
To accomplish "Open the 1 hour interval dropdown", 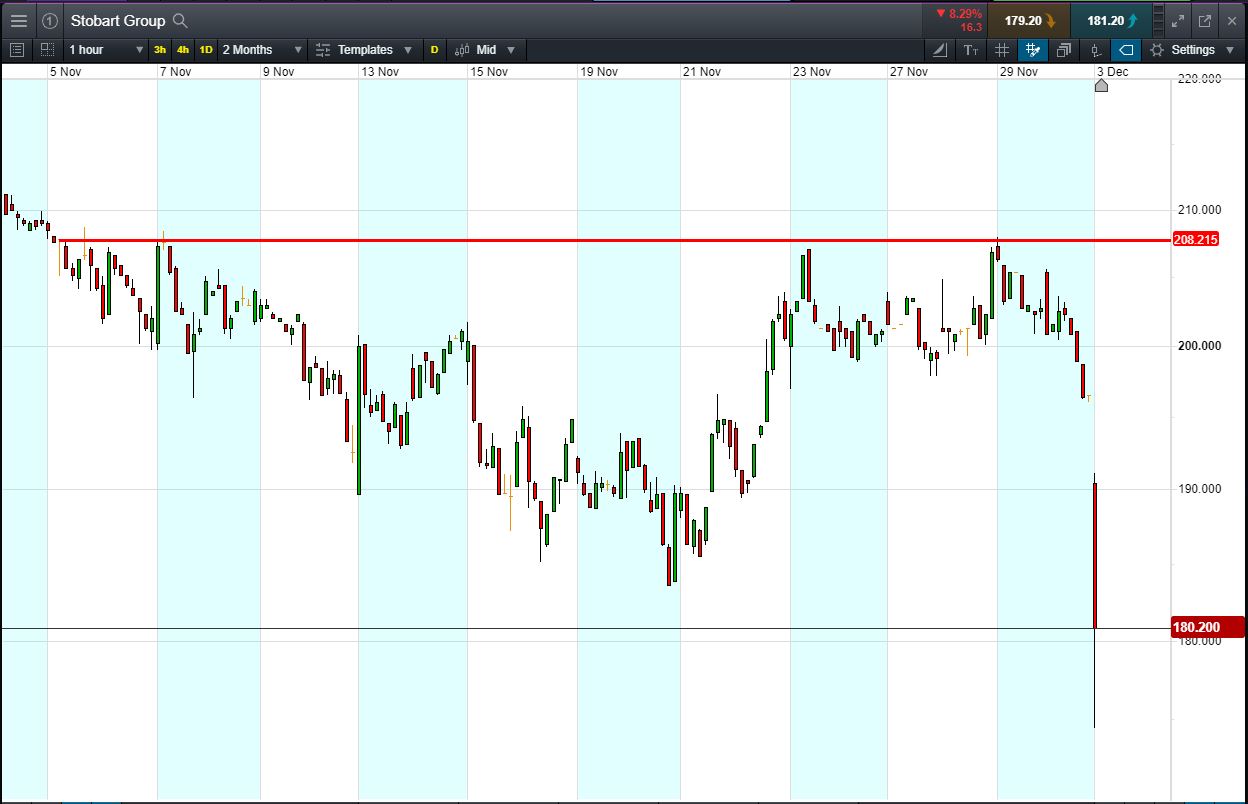I will (x=105, y=49).
